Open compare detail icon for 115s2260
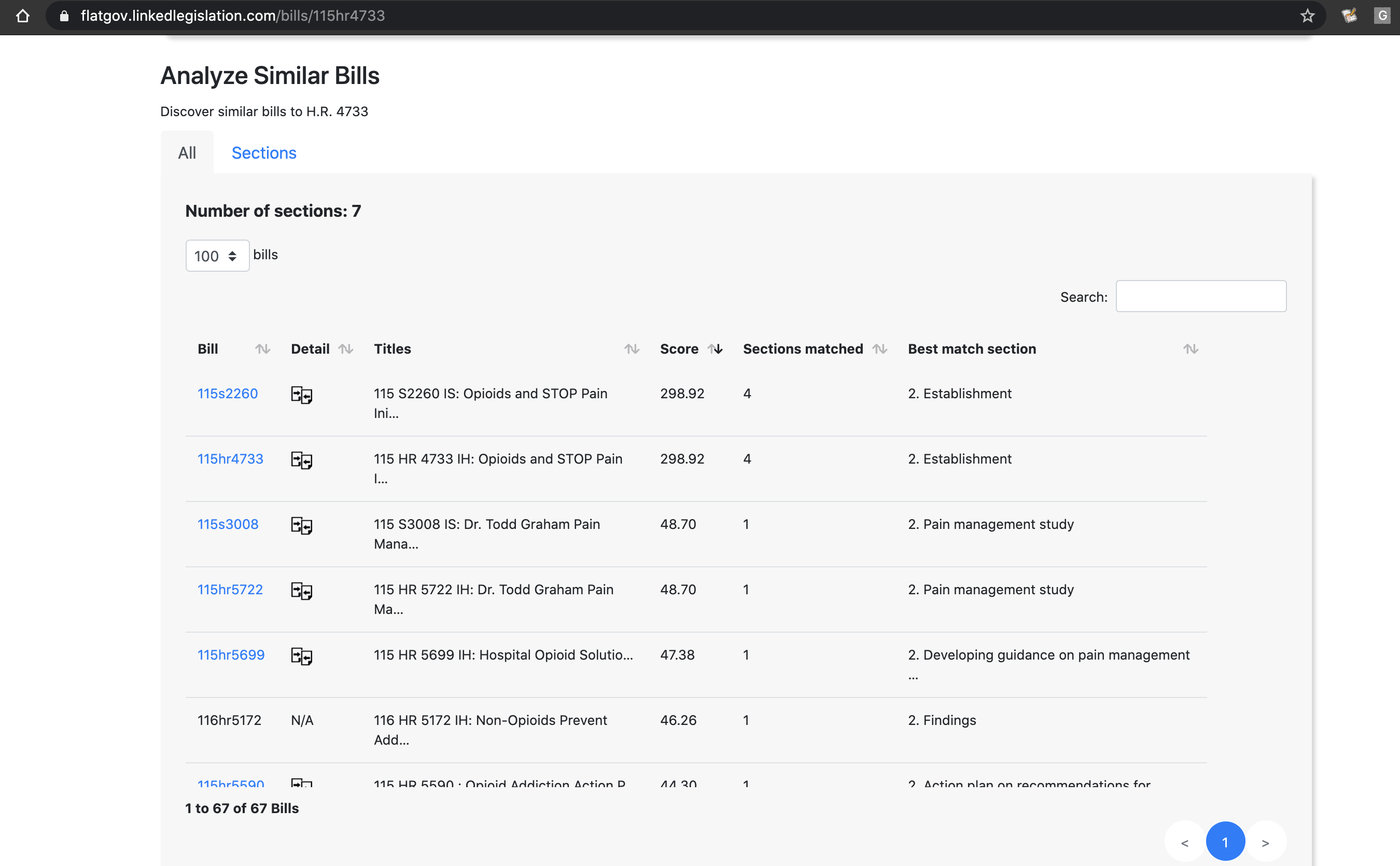 [x=301, y=395]
